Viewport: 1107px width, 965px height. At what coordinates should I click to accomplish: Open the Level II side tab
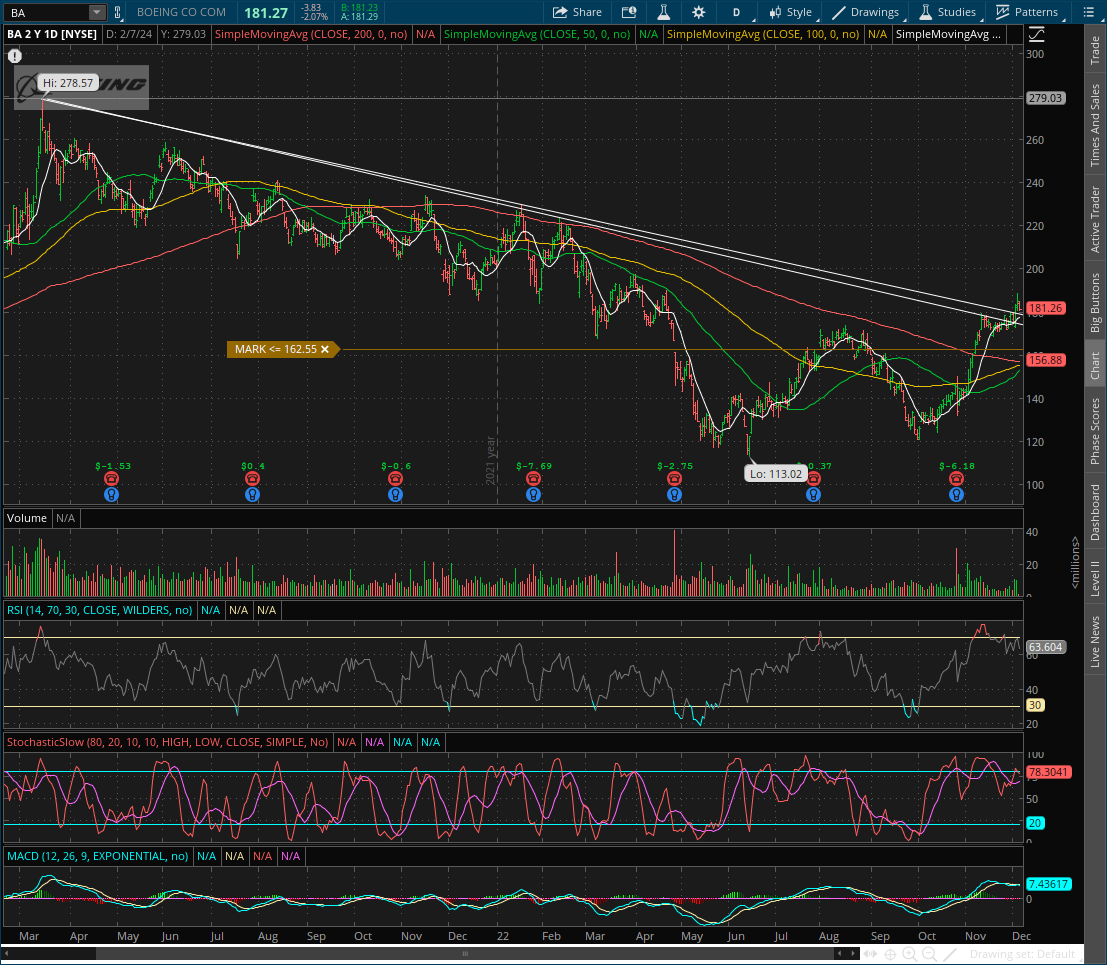point(1095,578)
